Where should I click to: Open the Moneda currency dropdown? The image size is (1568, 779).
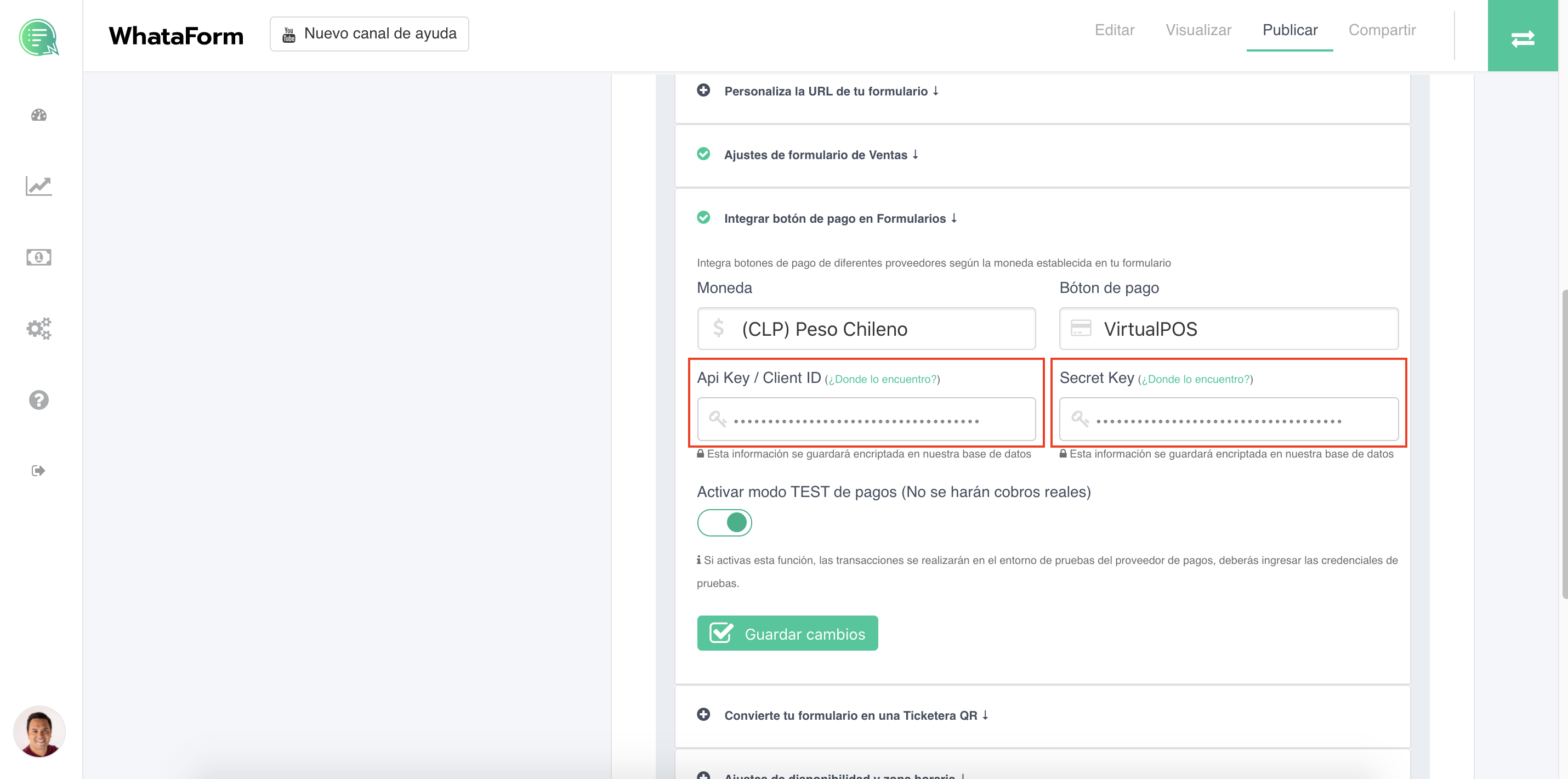coord(866,328)
